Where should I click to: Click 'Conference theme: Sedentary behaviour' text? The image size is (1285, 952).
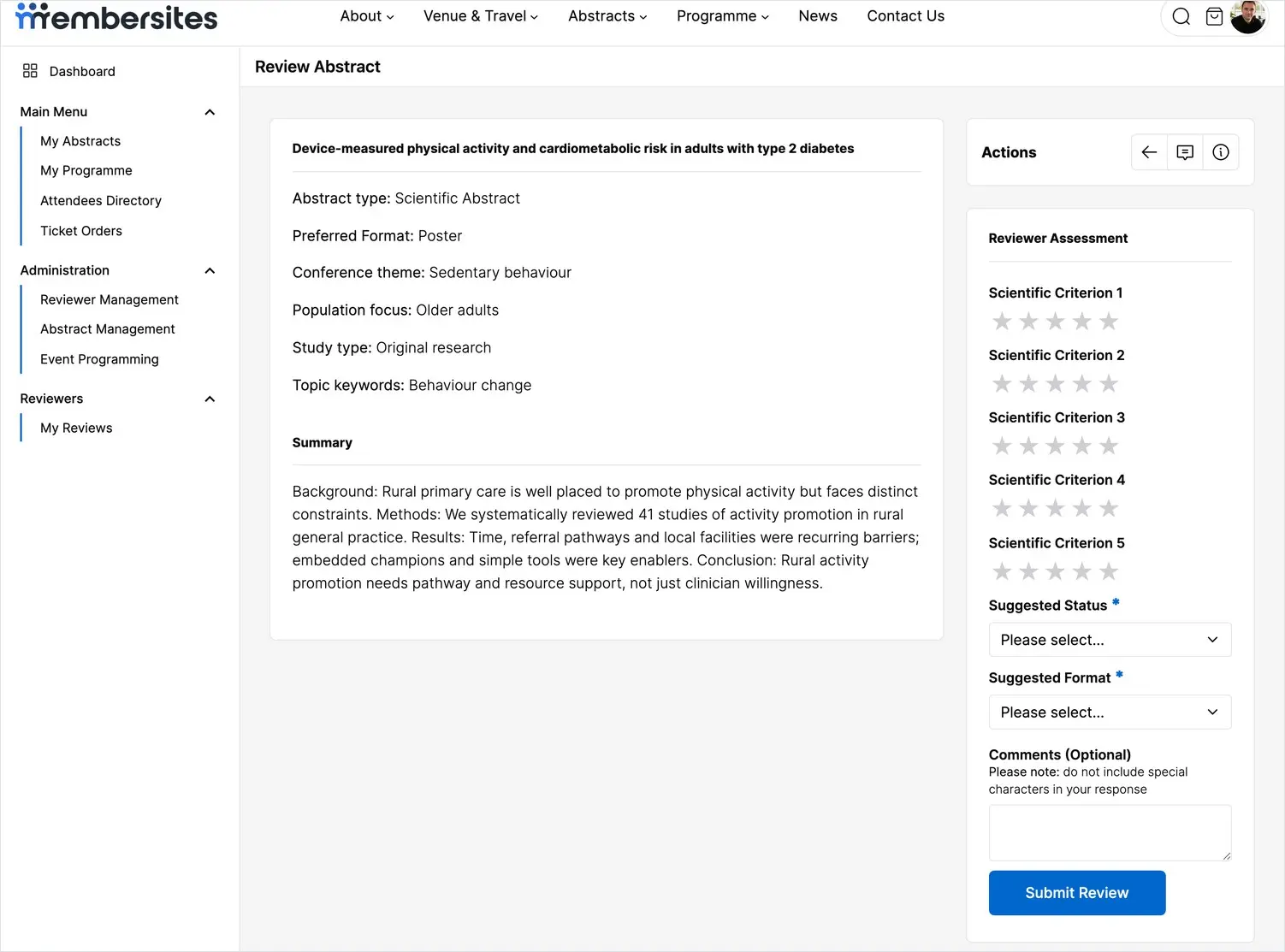(x=432, y=273)
